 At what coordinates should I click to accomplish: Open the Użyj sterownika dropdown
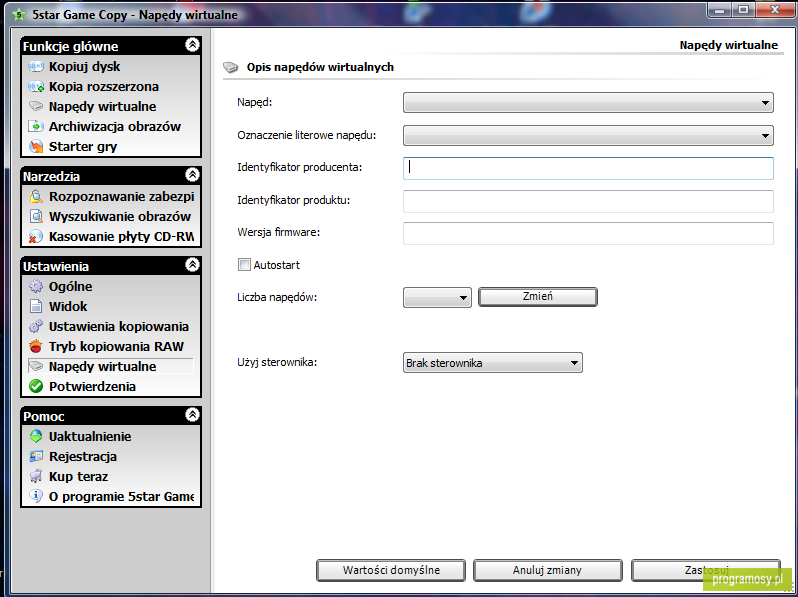pos(493,363)
